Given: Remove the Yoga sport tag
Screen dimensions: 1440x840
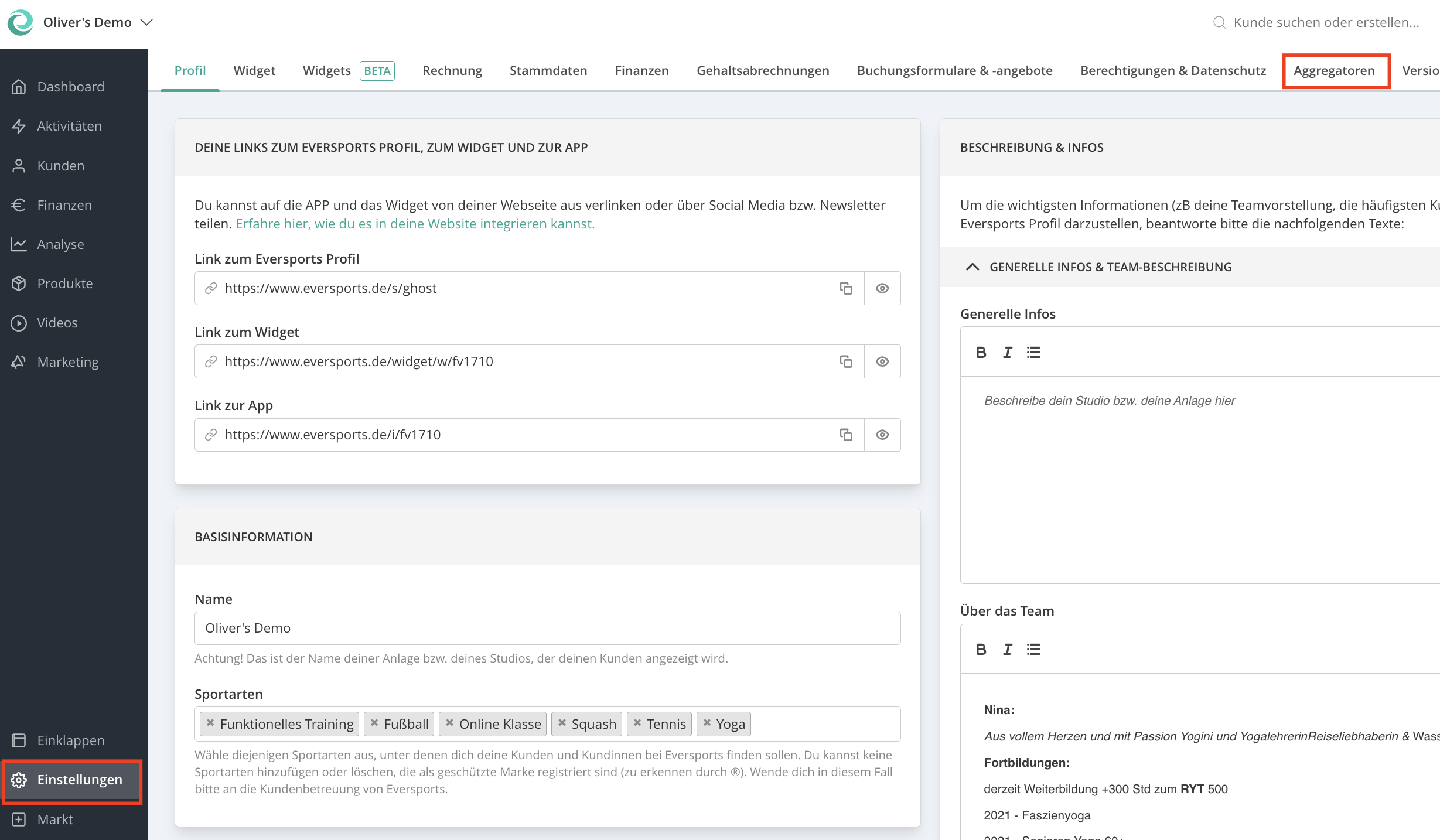Looking at the screenshot, I should click(x=707, y=723).
